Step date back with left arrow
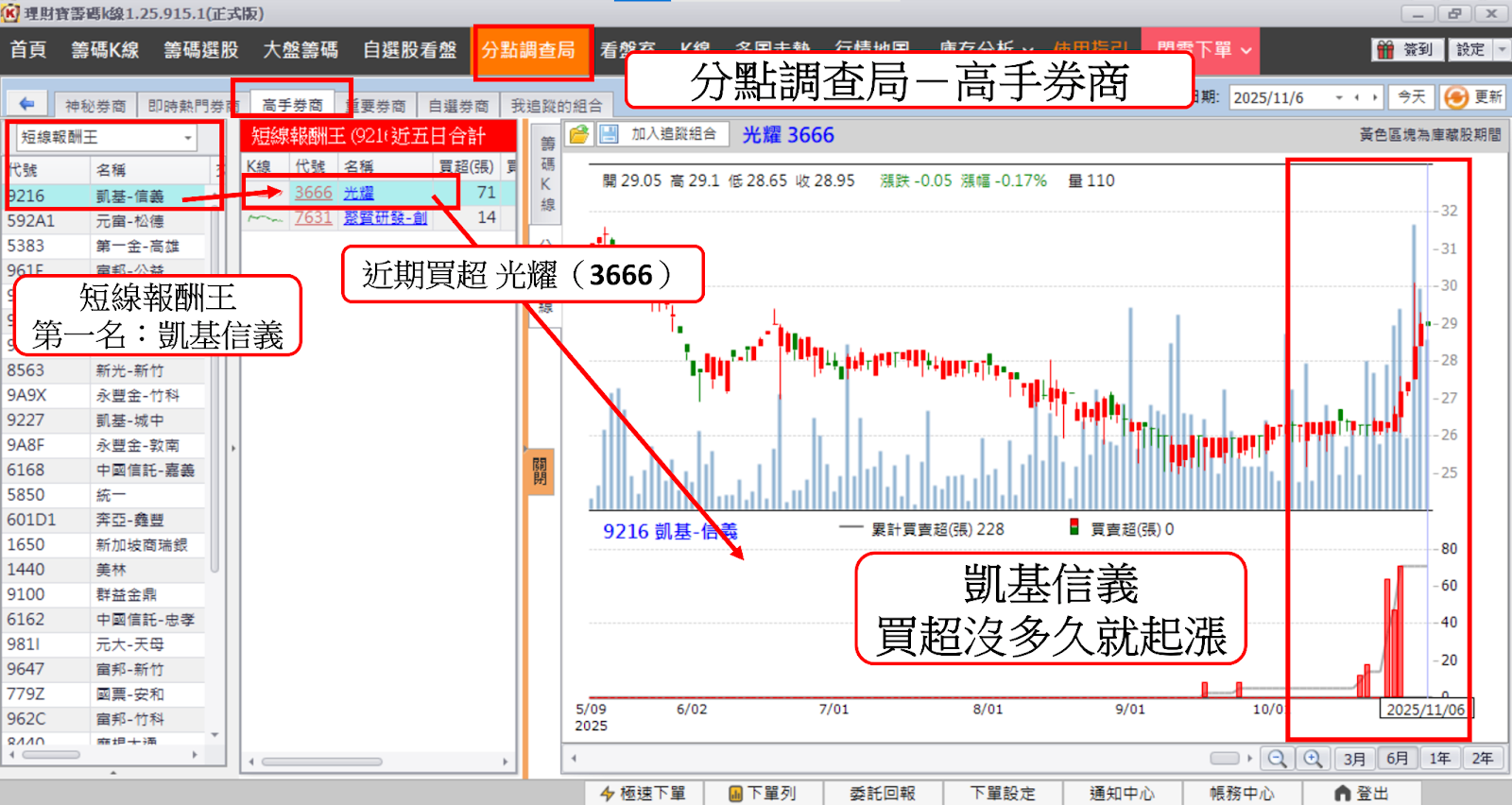Image resolution: width=1512 pixels, height=805 pixels. 1357,97
